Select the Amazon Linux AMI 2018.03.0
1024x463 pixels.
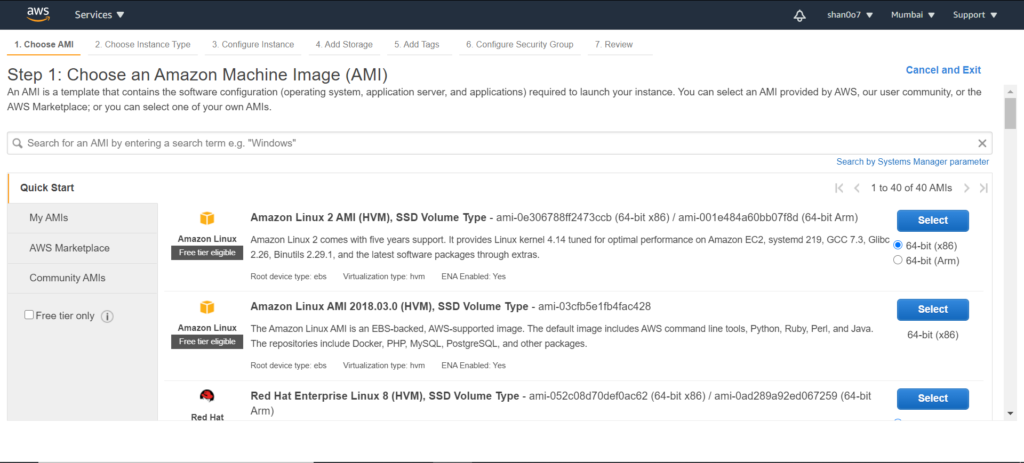click(933, 310)
